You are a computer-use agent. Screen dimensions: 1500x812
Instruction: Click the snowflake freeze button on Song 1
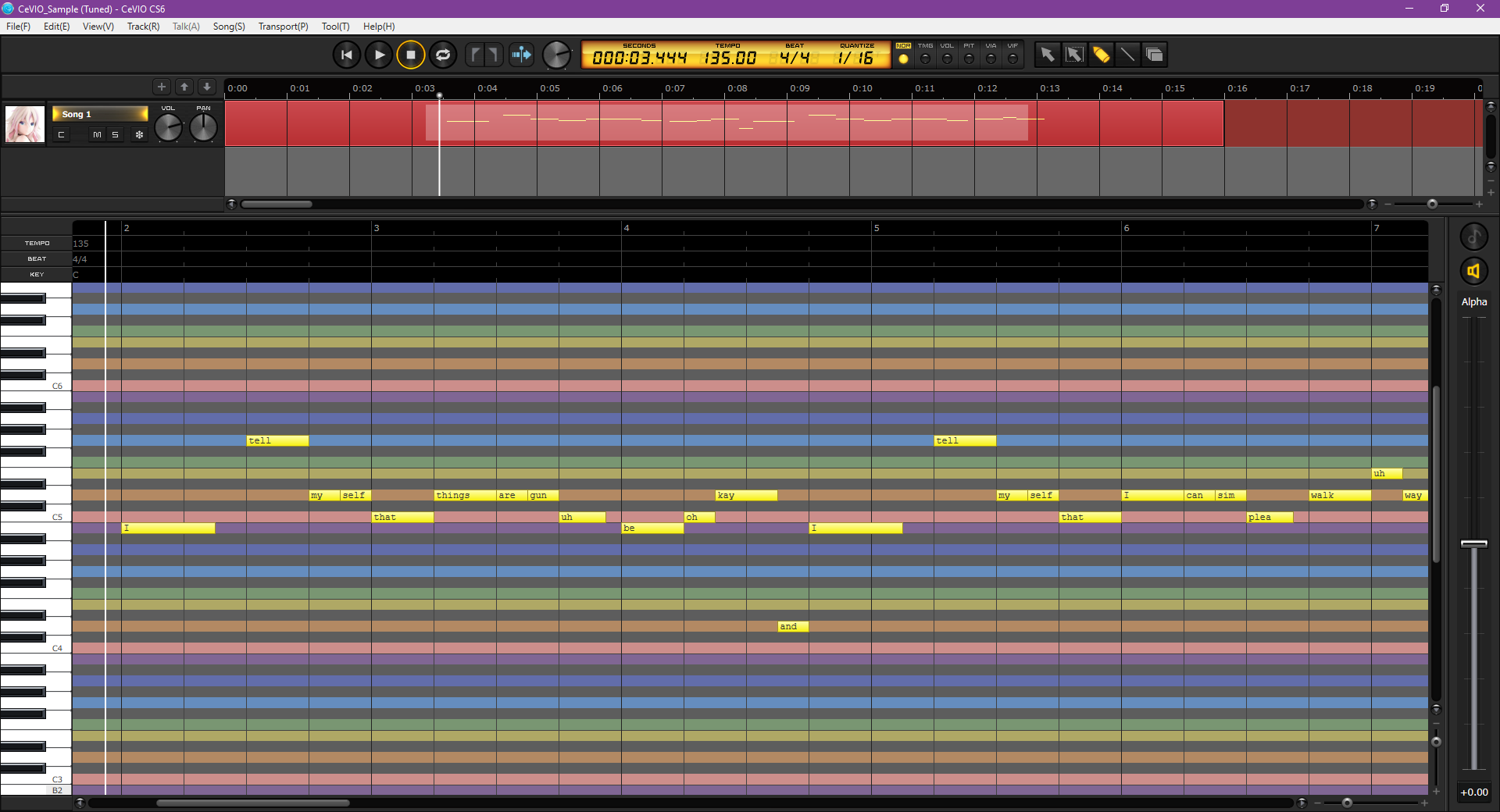(x=138, y=134)
